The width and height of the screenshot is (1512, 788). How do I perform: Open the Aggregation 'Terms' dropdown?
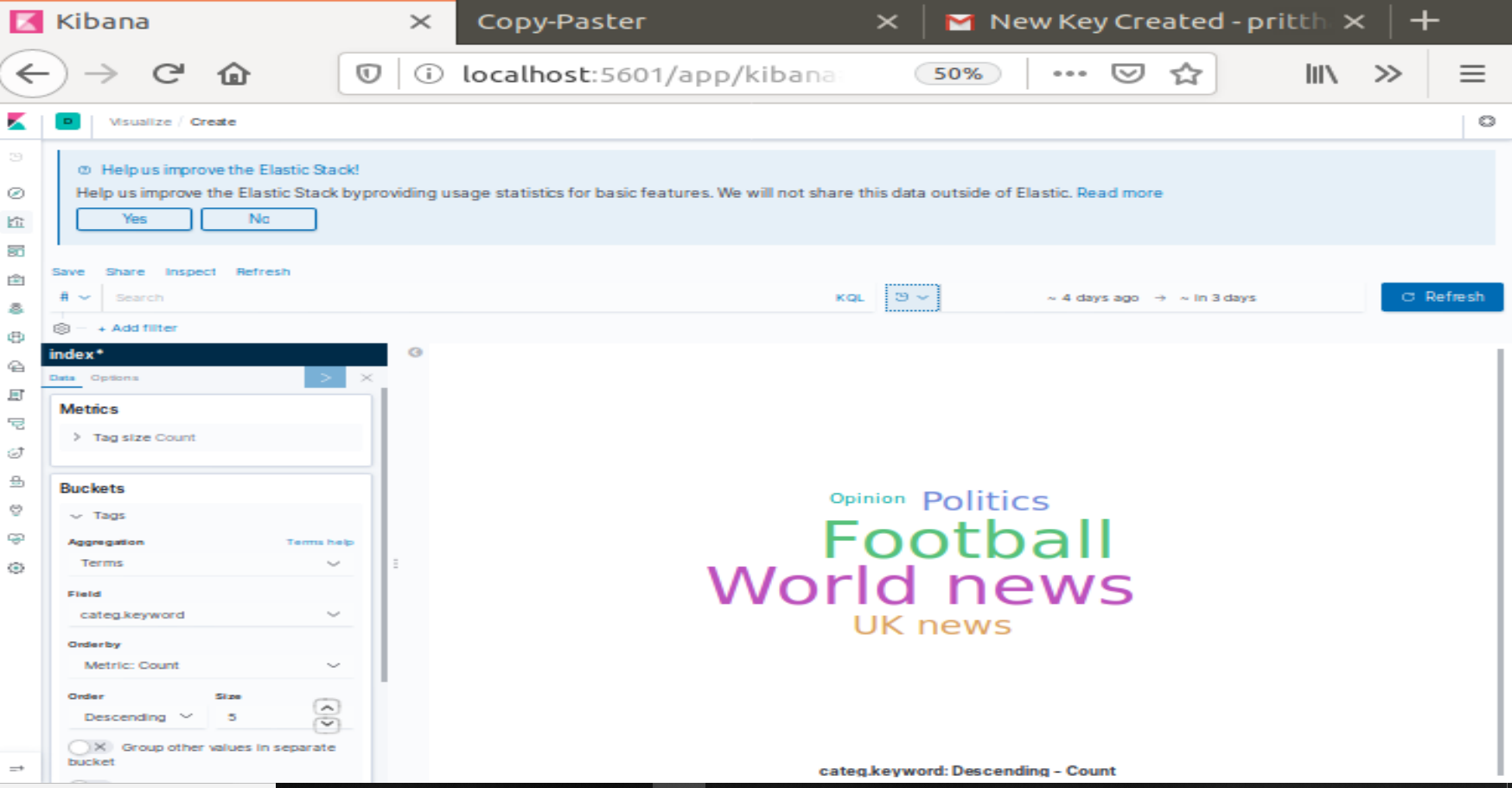coord(210,563)
